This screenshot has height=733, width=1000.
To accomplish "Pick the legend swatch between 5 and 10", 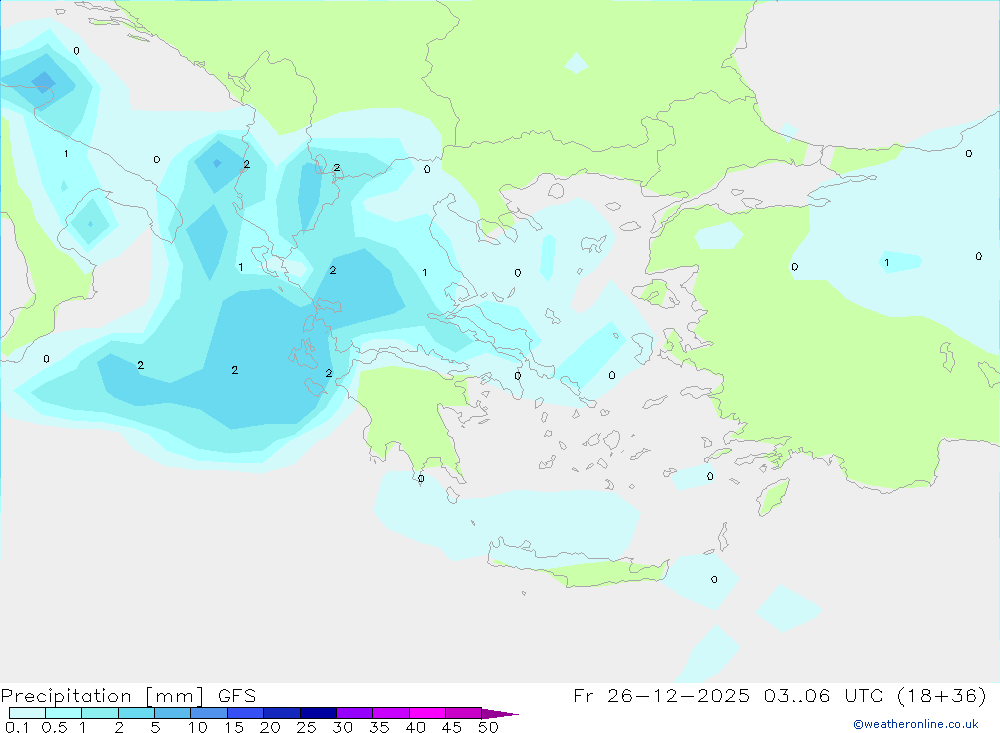I will tap(172, 713).
